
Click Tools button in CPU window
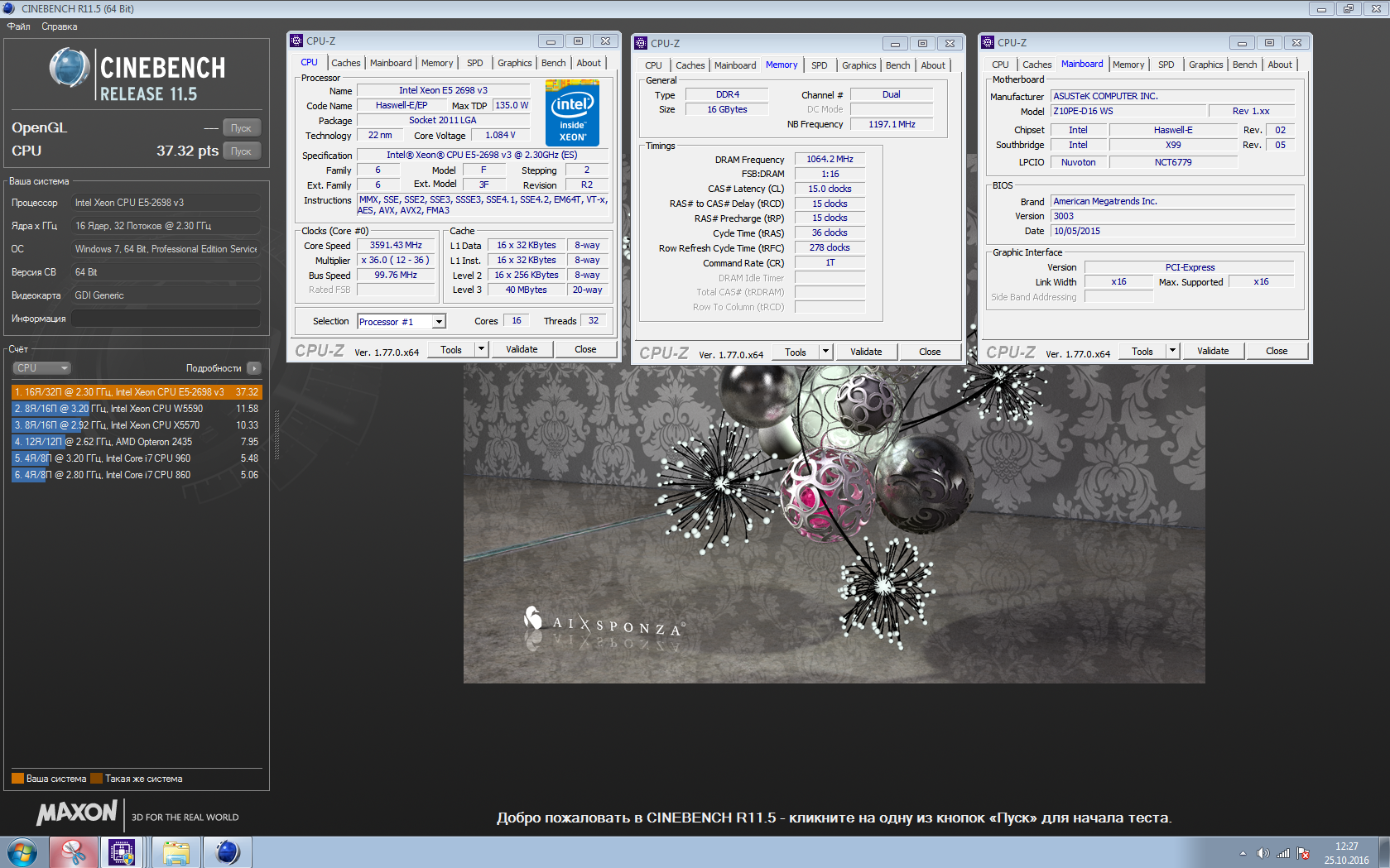click(451, 349)
